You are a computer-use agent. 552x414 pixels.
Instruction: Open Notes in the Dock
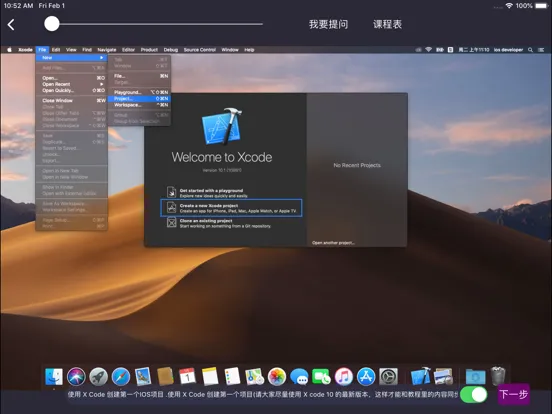coord(210,377)
